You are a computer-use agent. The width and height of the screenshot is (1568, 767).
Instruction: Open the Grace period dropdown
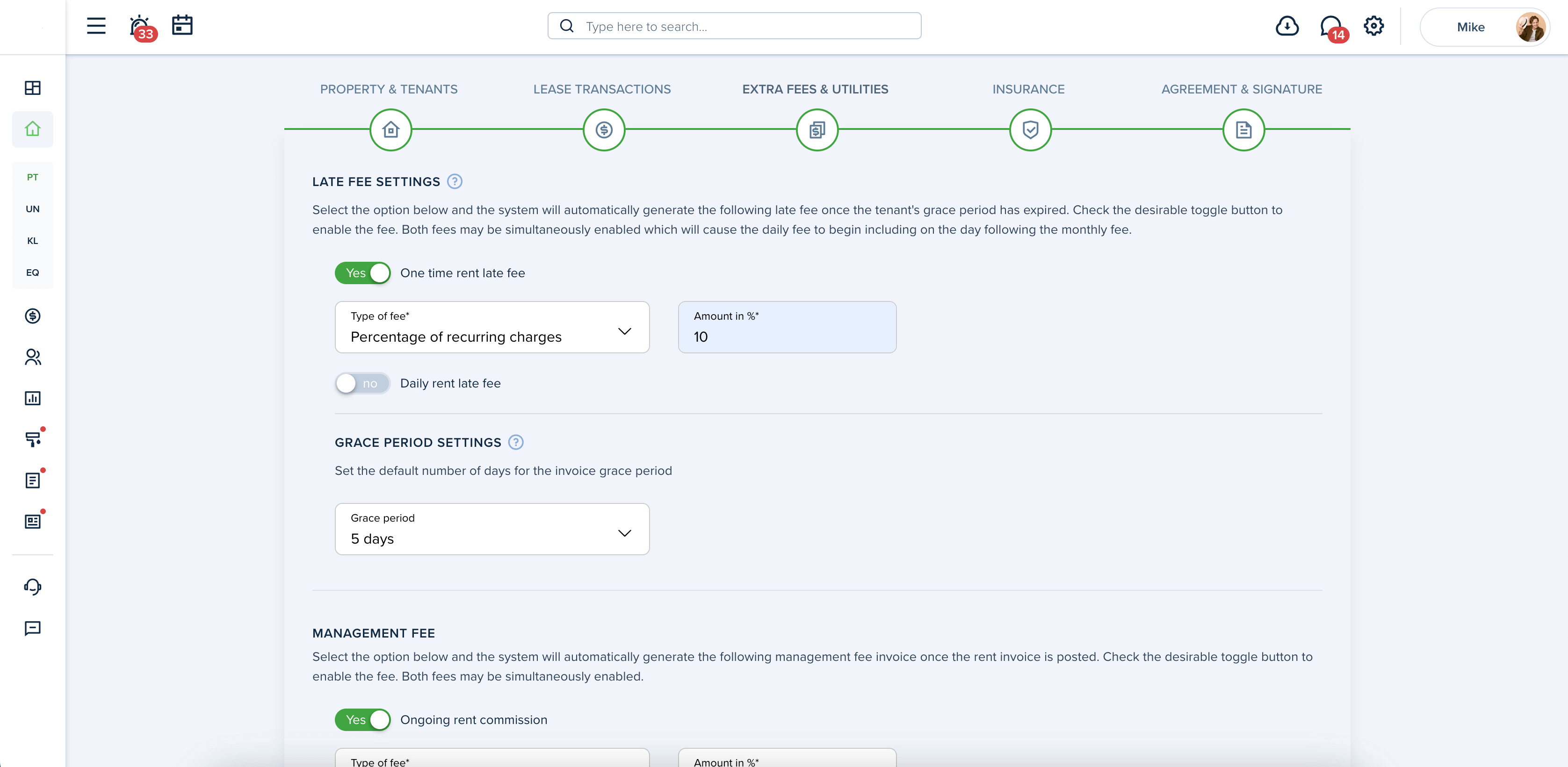point(492,529)
